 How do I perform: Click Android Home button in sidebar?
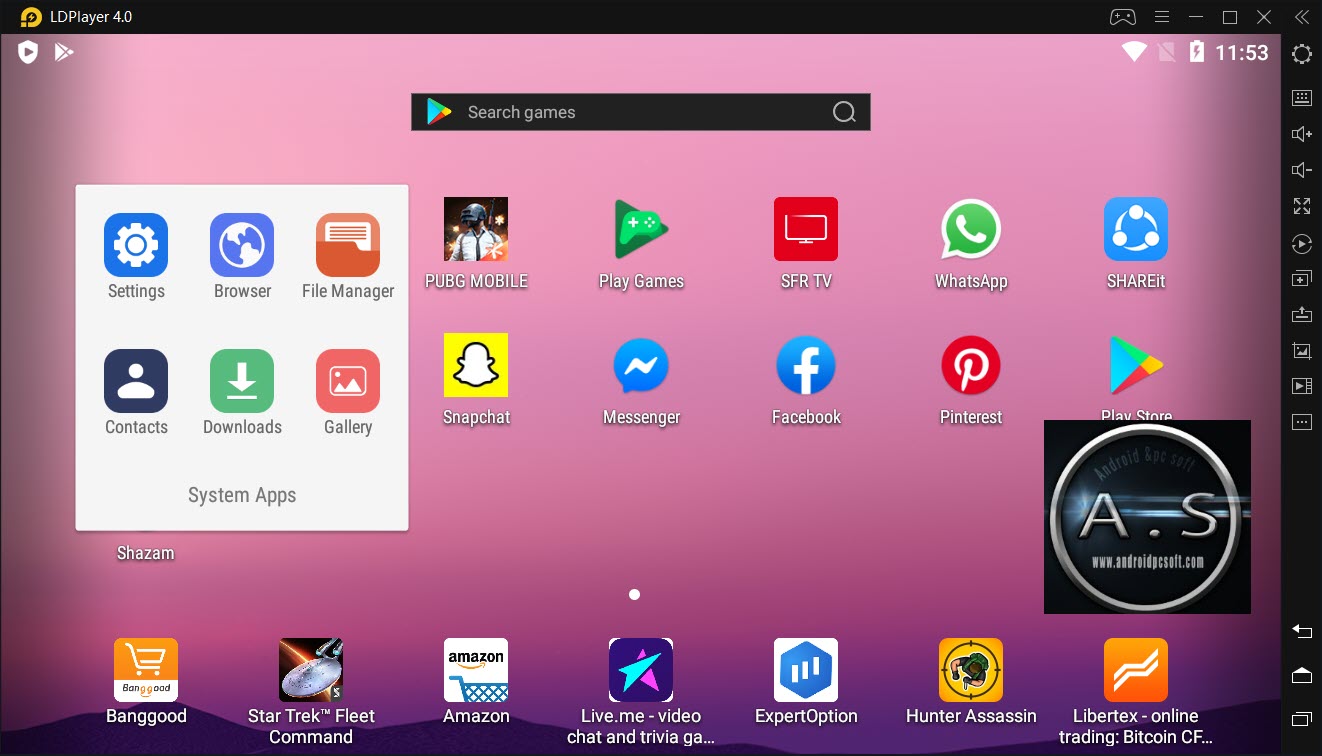(x=1302, y=675)
